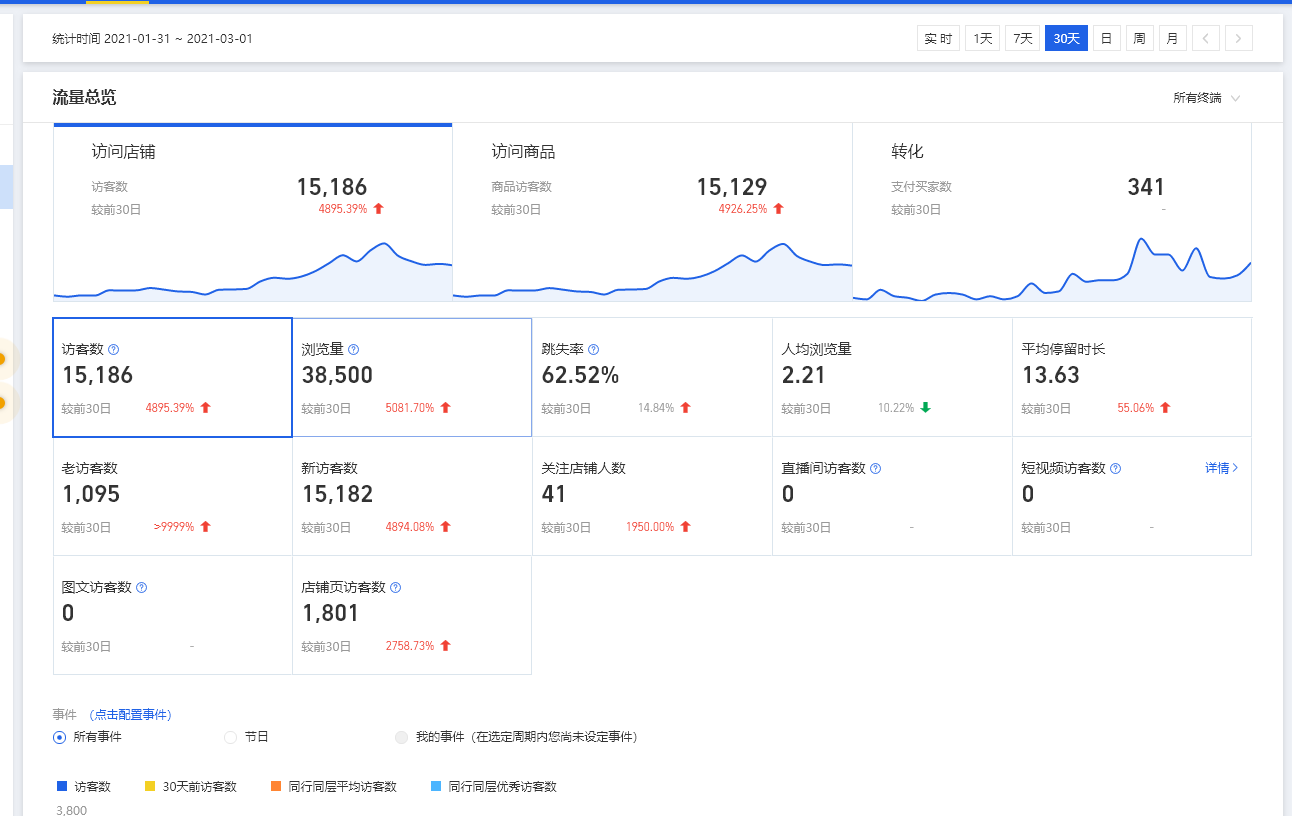This screenshot has width=1292, height=816.
Task: Toggle 同行同层优秀访客数 legend series
Action: (493, 787)
